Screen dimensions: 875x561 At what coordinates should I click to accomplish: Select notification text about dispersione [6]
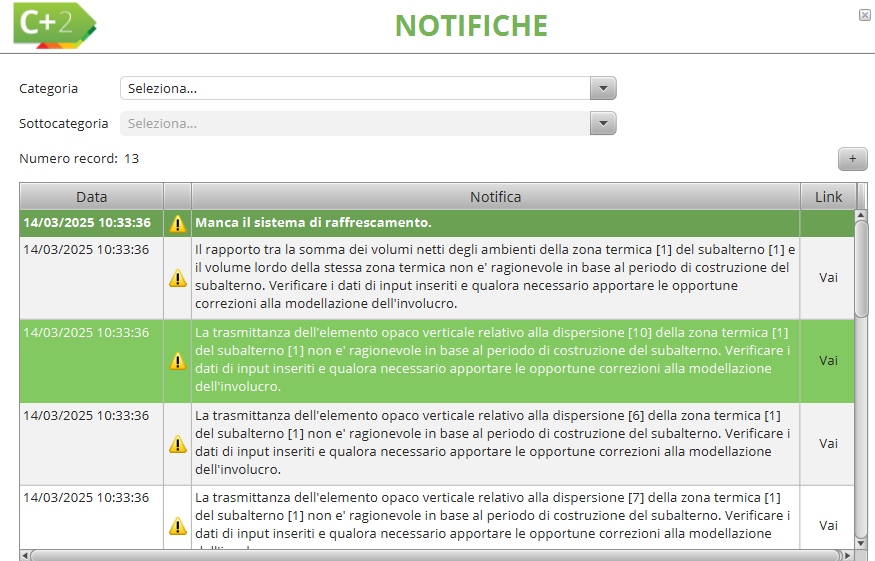click(496, 443)
